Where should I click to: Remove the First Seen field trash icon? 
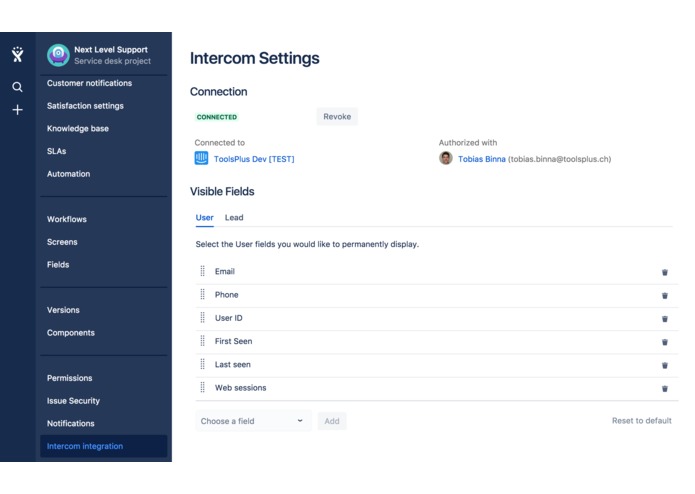coord(664,342)
